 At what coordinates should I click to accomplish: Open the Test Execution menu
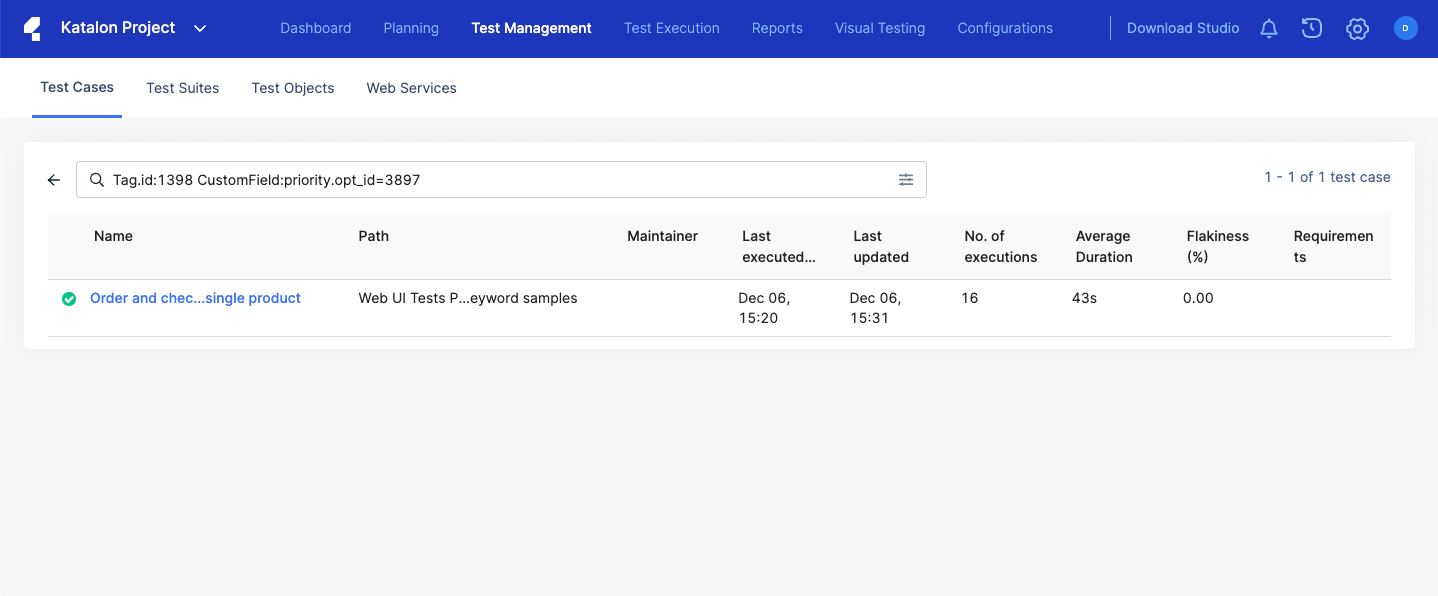click(671, 28)
